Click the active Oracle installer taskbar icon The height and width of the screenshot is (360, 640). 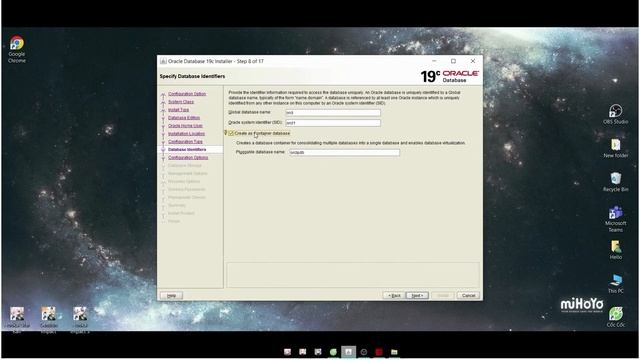pos(348,352)
